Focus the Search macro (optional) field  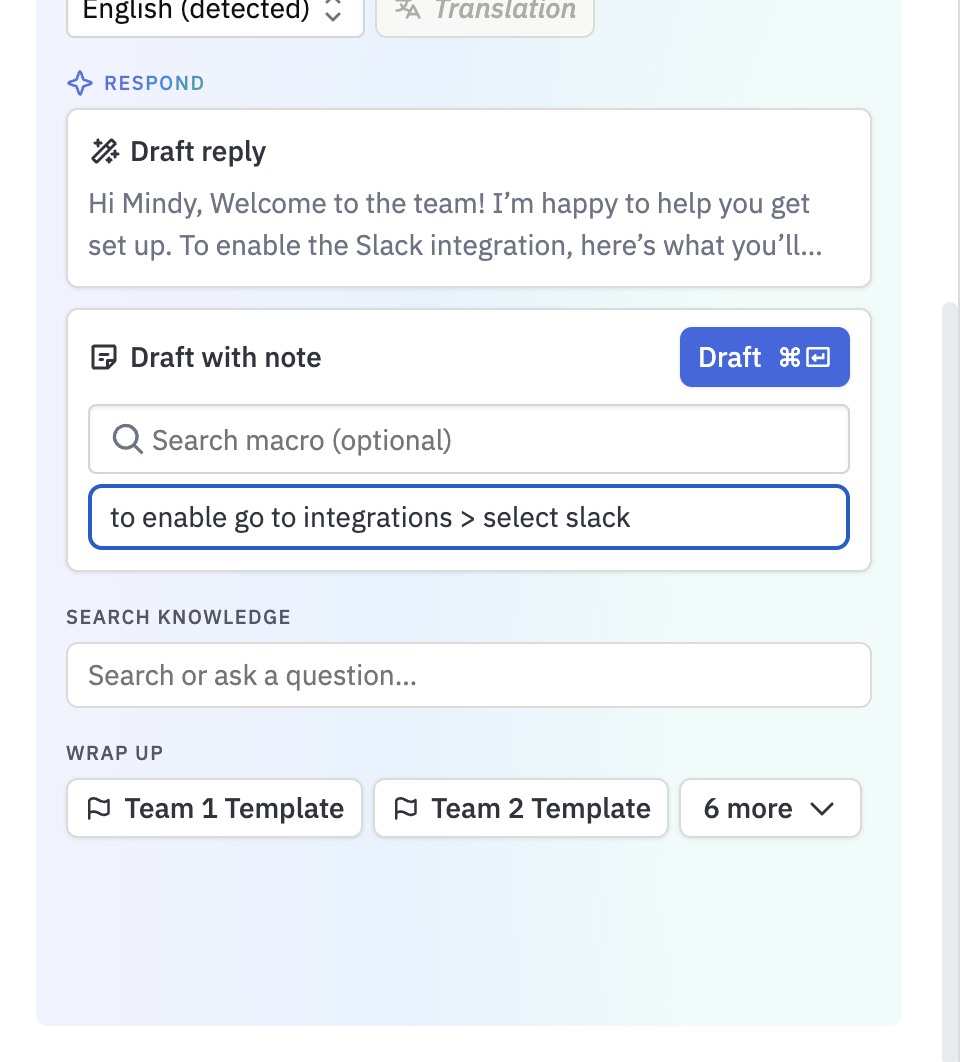pos(469,440)
